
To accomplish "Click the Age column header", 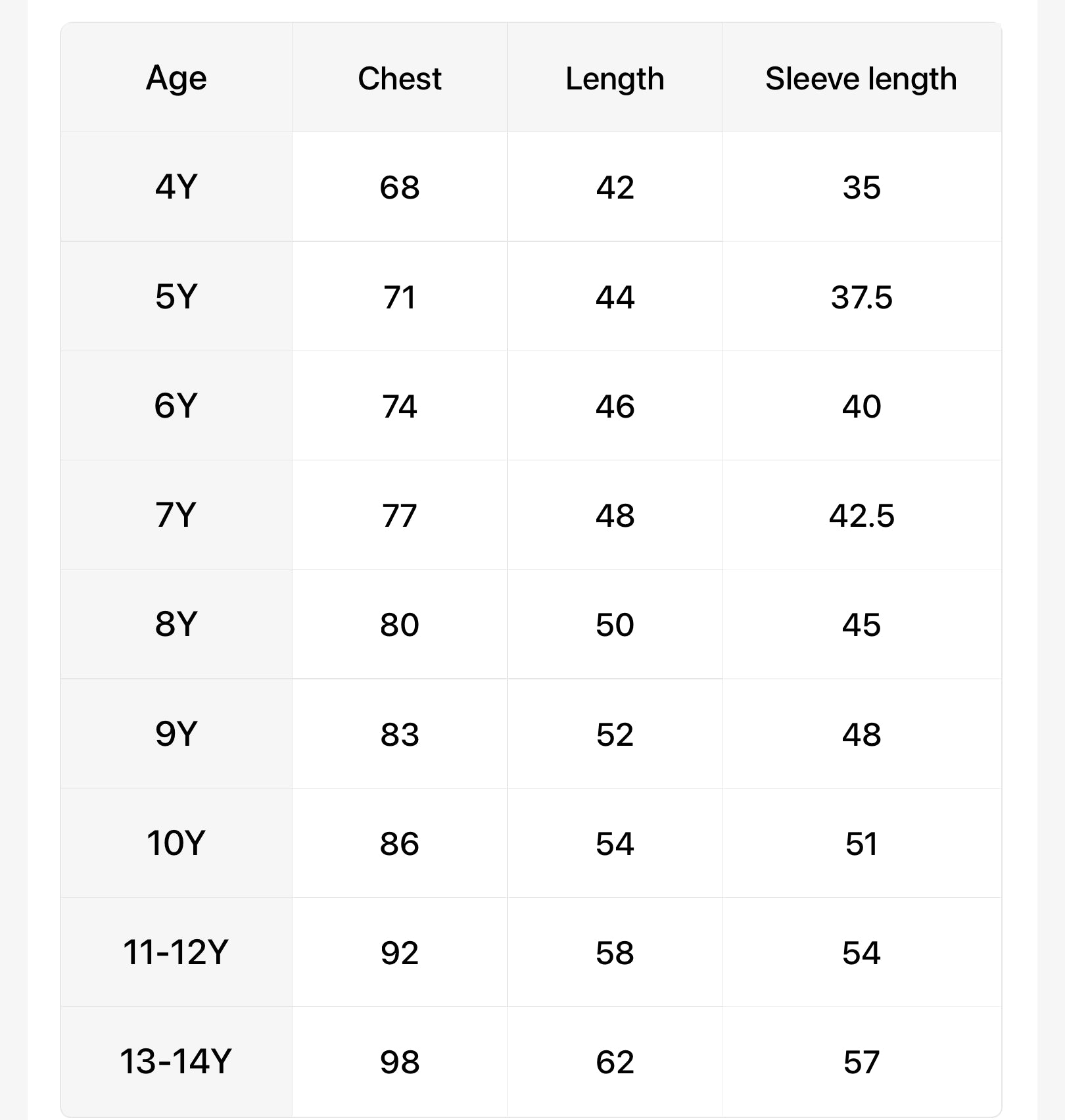I will coord(176,79).
